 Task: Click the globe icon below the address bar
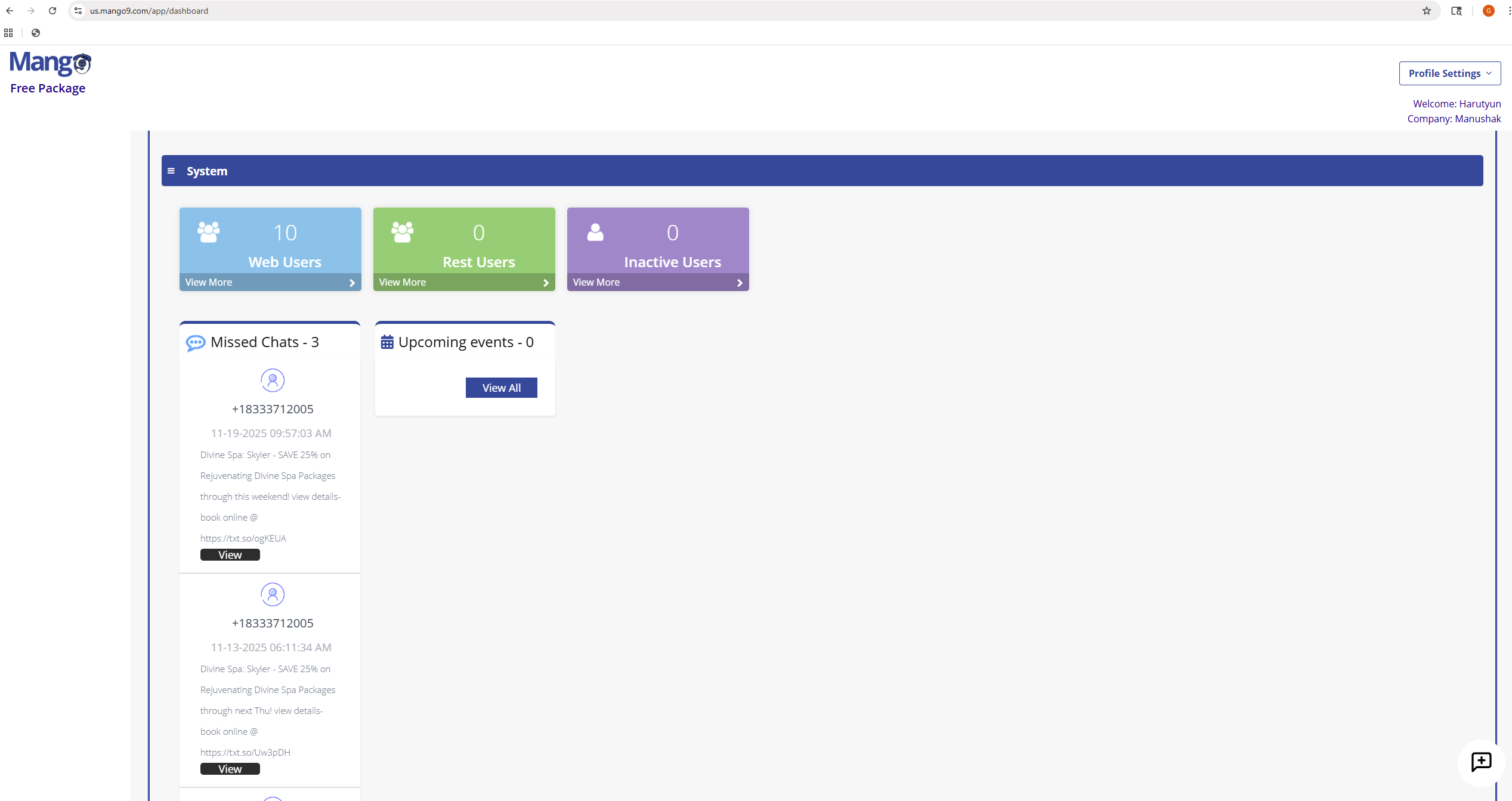[35, 33]
